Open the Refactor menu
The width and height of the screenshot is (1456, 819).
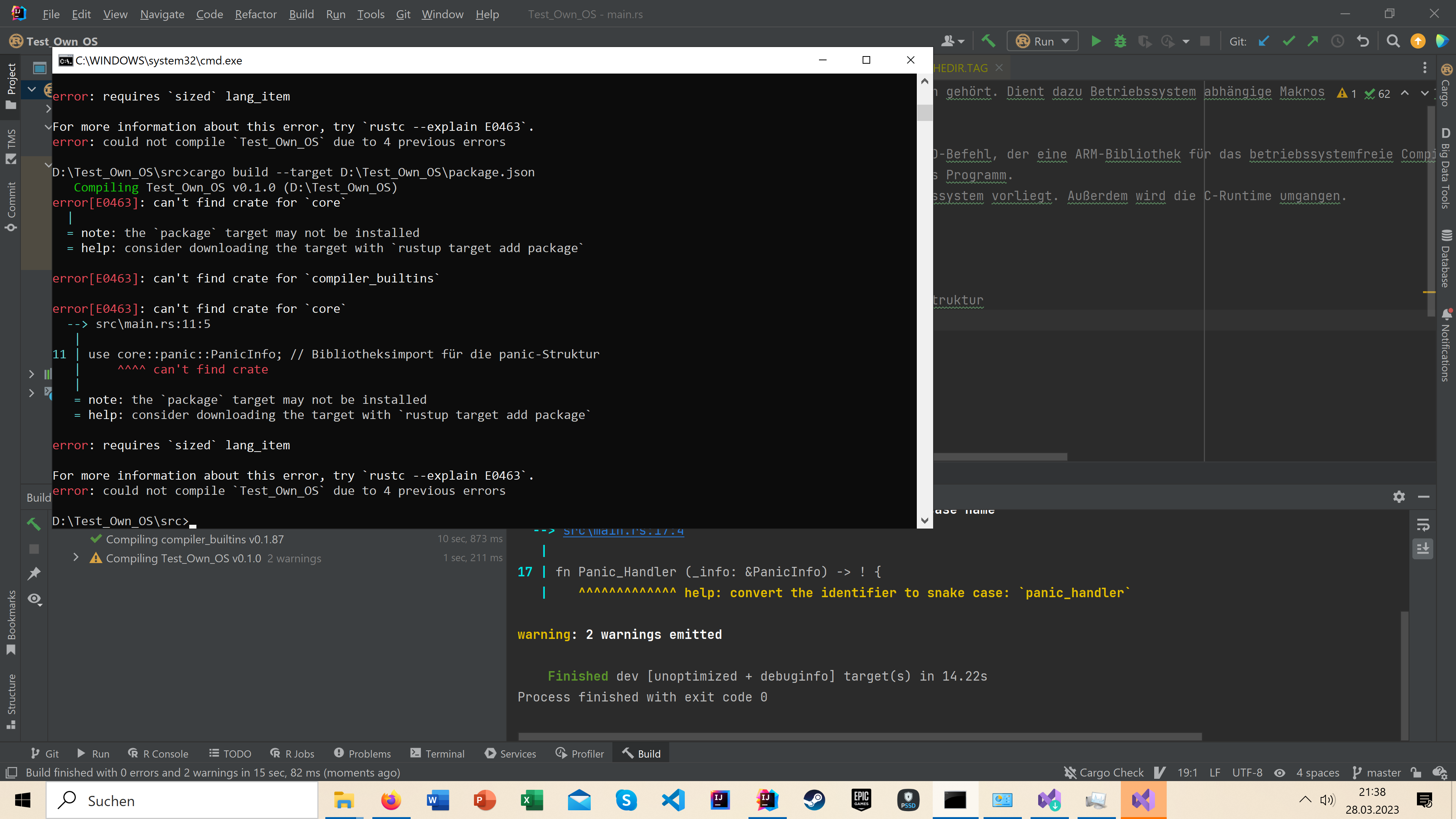click(x=256, y=14)
